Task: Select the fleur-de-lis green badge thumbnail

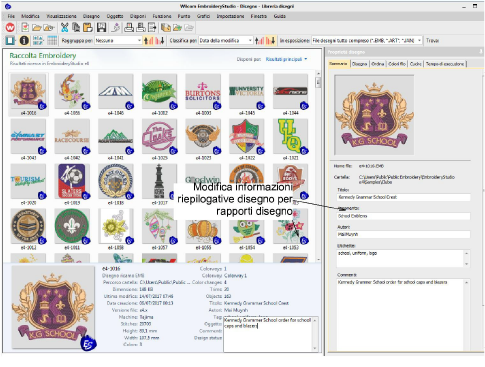Action: pos(72,226)
